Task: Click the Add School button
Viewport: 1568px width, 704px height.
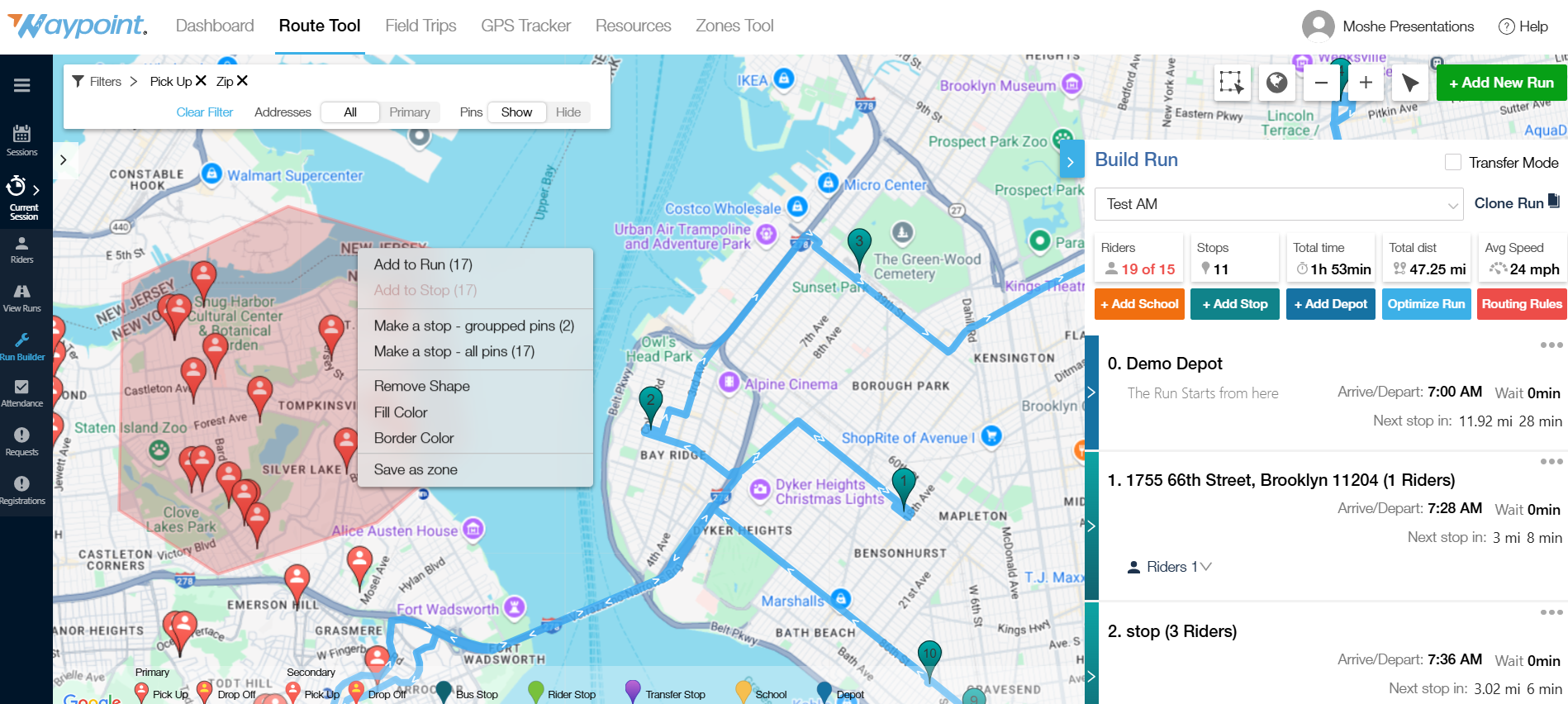Action: pyautogui.click(x=1139, y=304)
